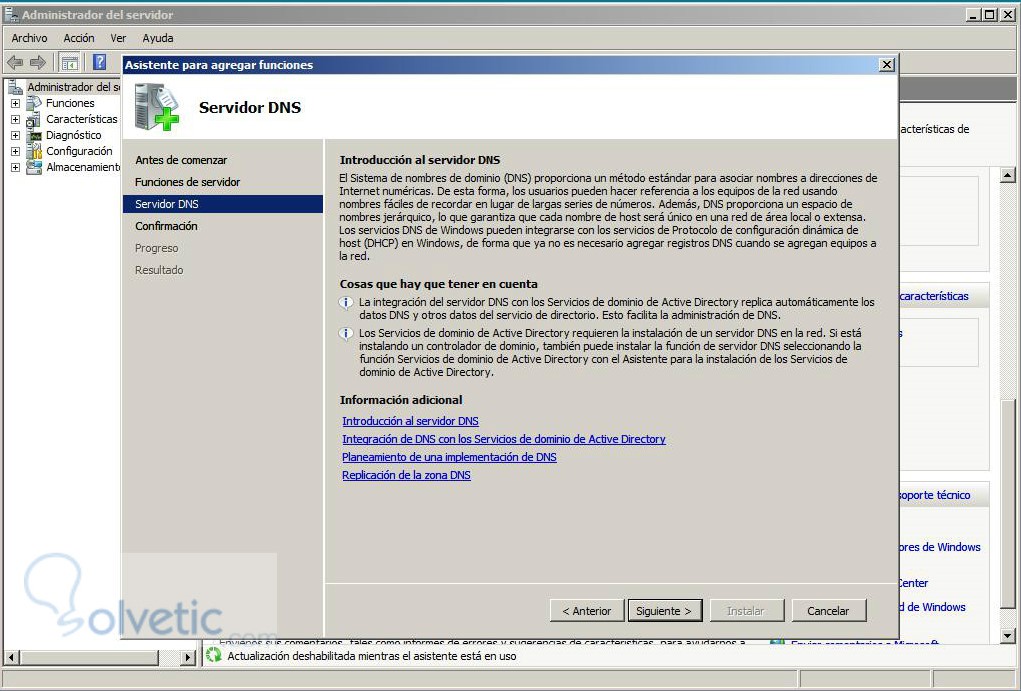Image resolution: width=1021 pixels, height=691 pixels.
Task: Select the Funciones tree item label
Action: (70, 103)
